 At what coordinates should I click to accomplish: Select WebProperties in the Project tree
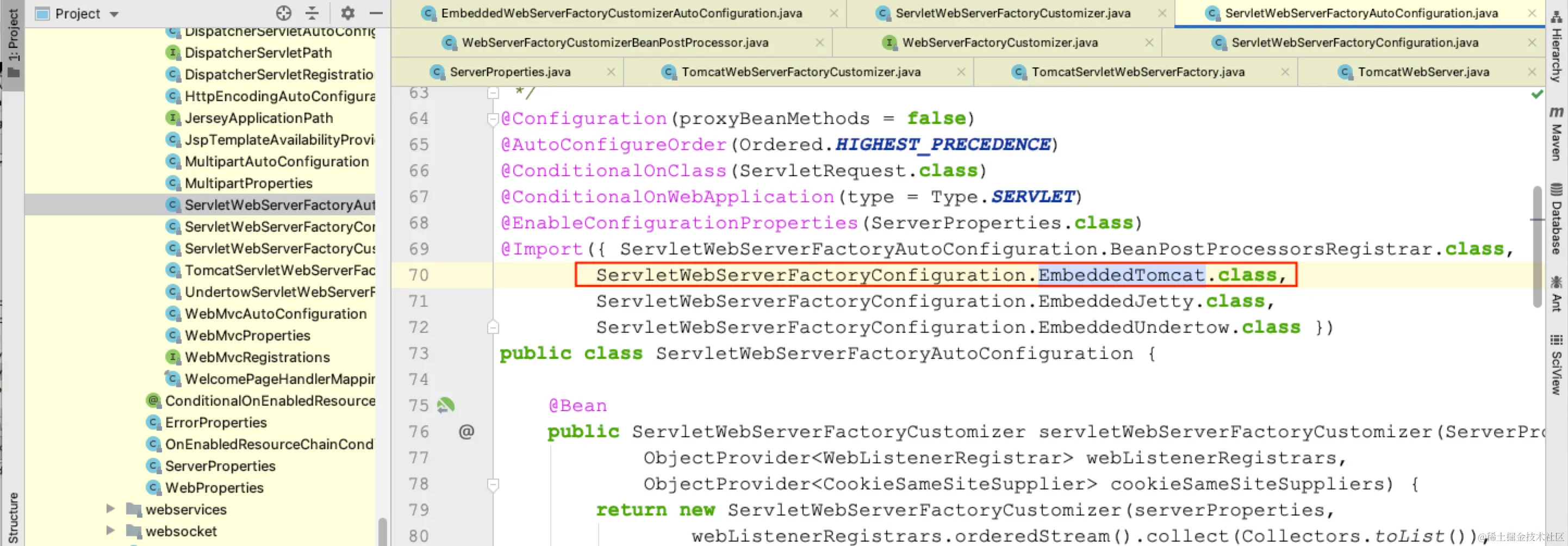coord(214,488)
